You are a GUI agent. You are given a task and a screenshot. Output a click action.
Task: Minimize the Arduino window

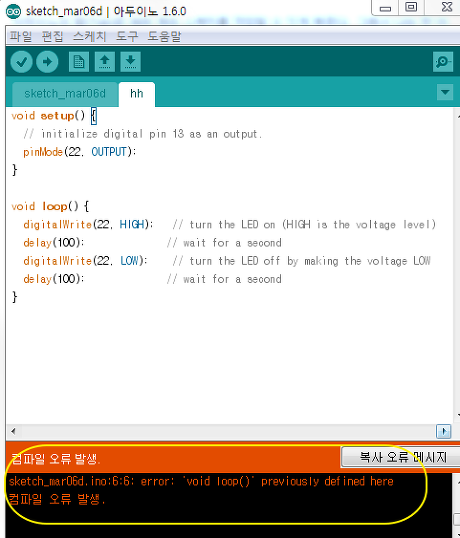(385, 8)
